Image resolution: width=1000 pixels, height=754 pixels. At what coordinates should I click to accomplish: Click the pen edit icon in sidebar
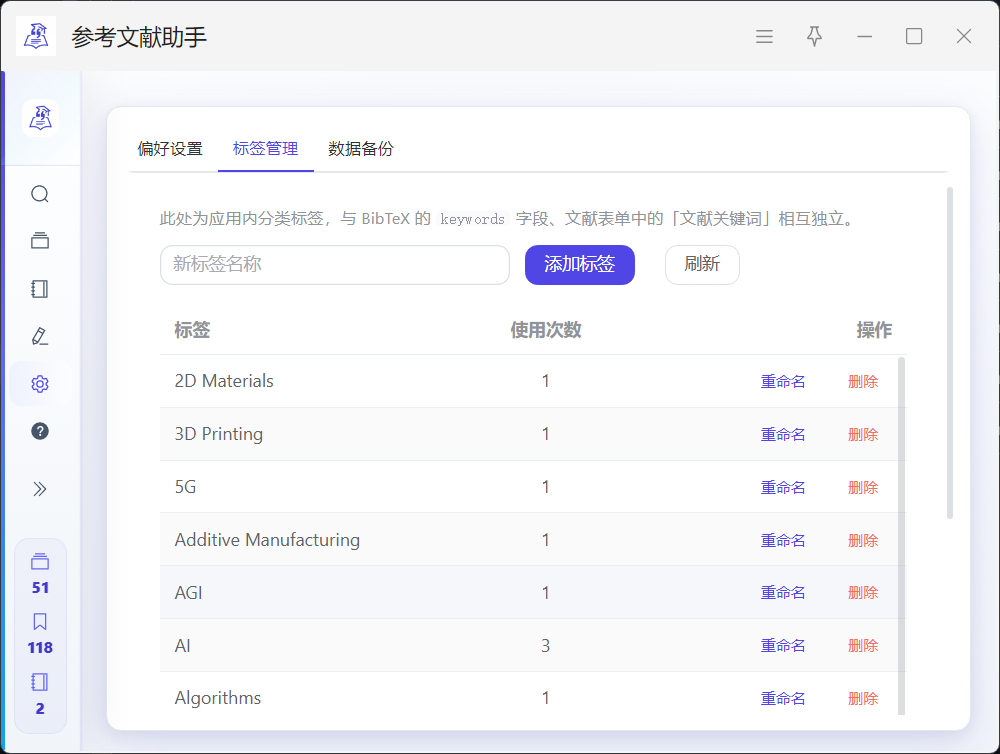coord(40,336)
